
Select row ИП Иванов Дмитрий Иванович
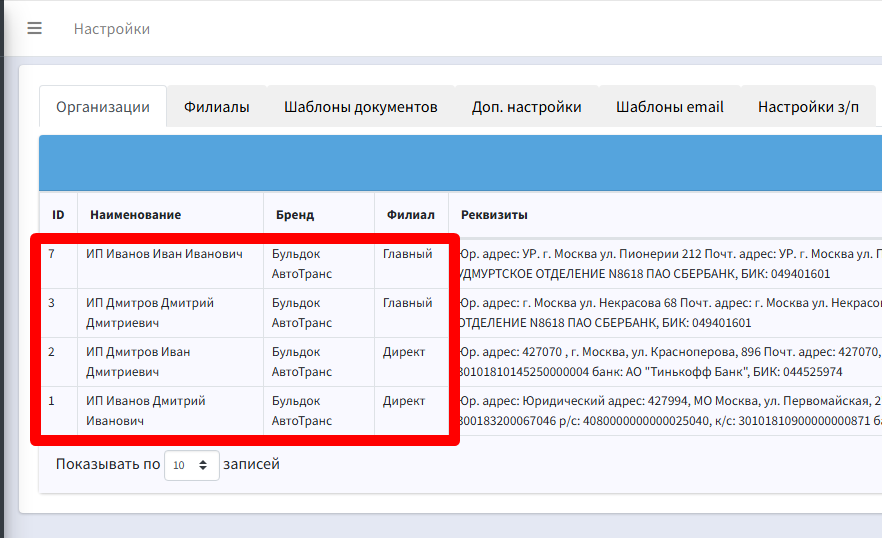coord(146,410)
